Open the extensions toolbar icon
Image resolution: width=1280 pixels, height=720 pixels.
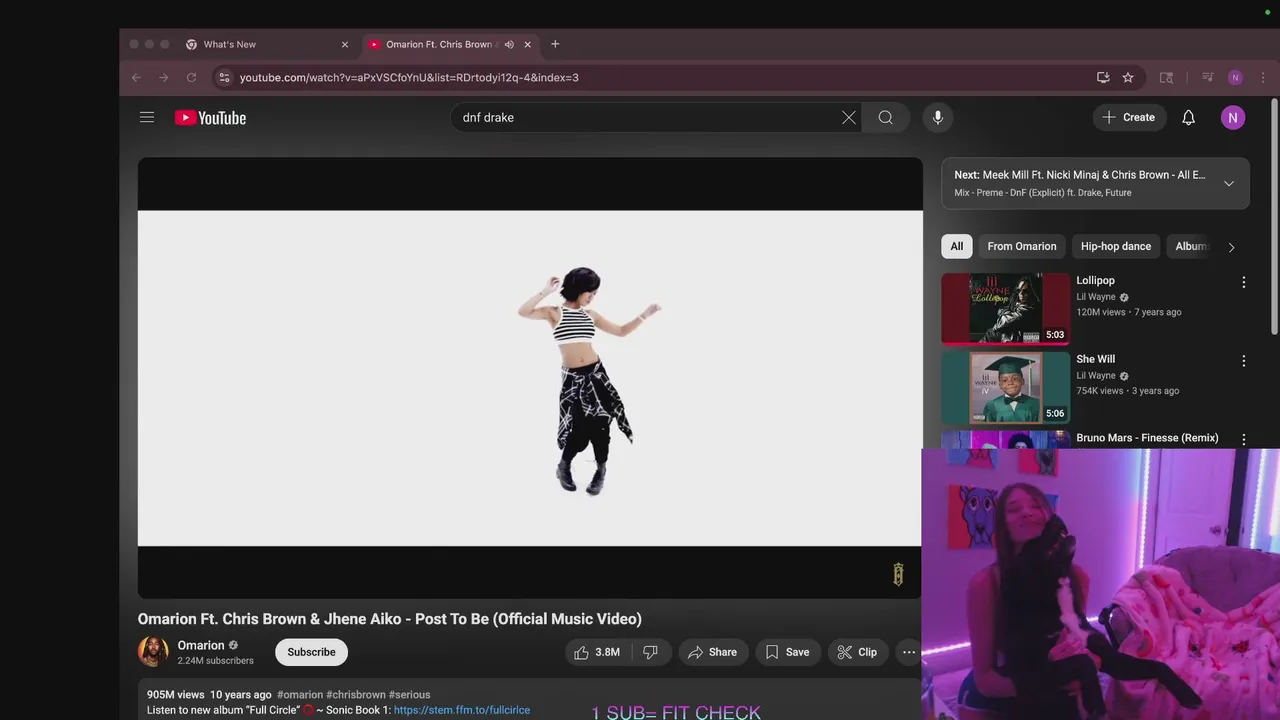1166,77
